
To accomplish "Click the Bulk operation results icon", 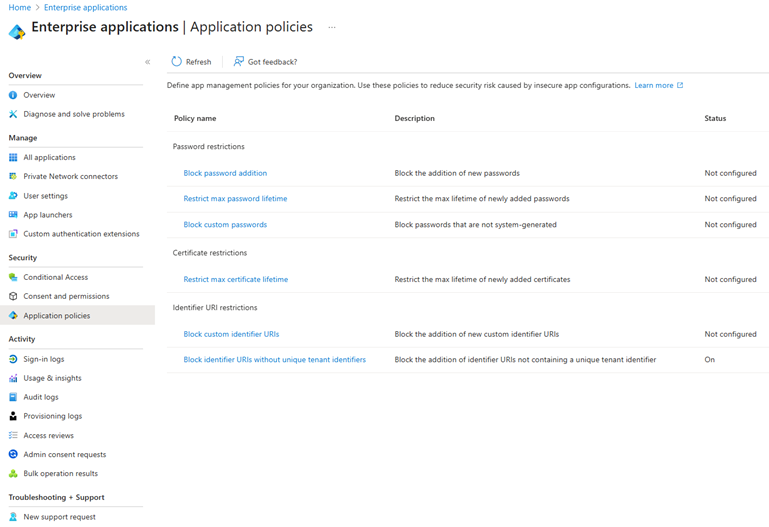I will tap(13, 474).
